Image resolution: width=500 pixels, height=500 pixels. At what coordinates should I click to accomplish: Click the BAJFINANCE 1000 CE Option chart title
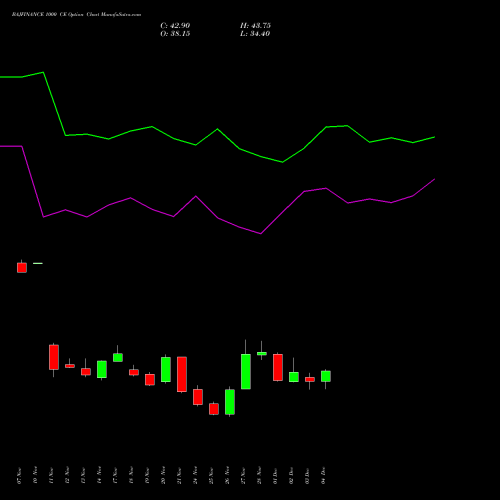pyautogui.click(x=76, y=15)
